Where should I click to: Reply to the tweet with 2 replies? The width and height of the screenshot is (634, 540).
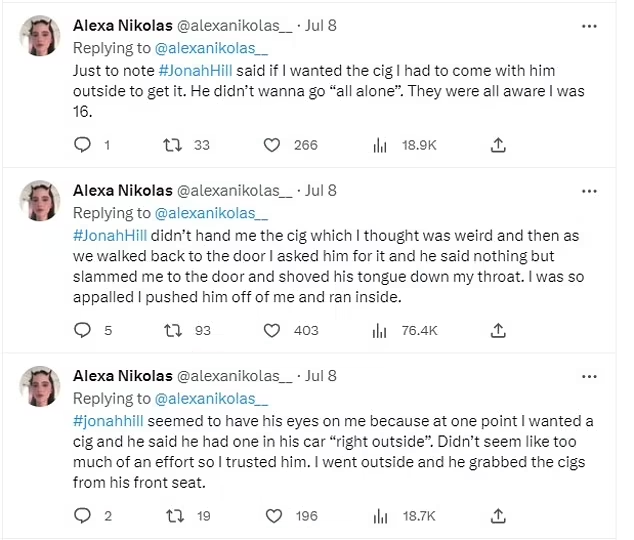click(x=83, y=516)
